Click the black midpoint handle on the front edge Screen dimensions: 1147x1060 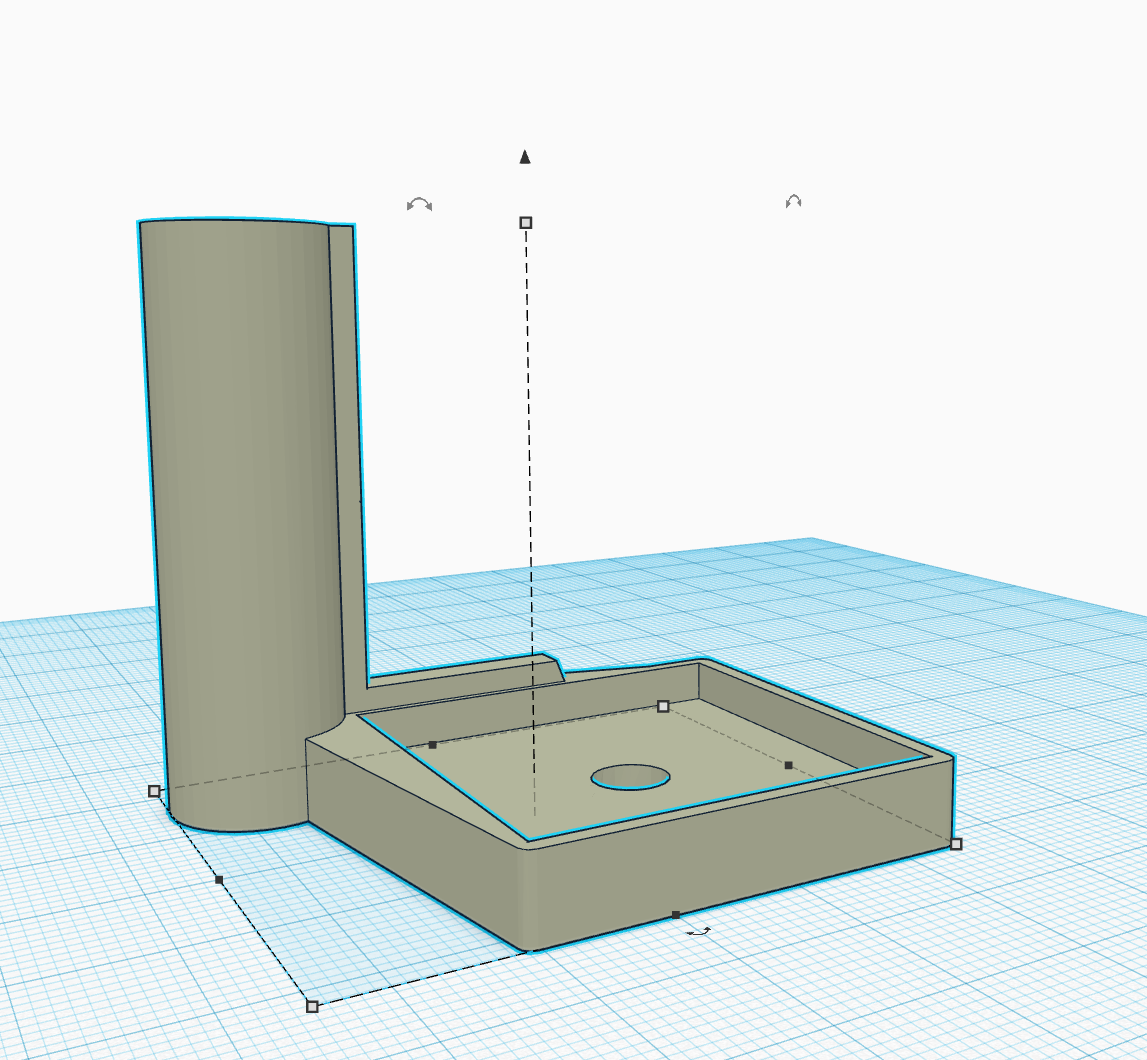tap(675, 913)
